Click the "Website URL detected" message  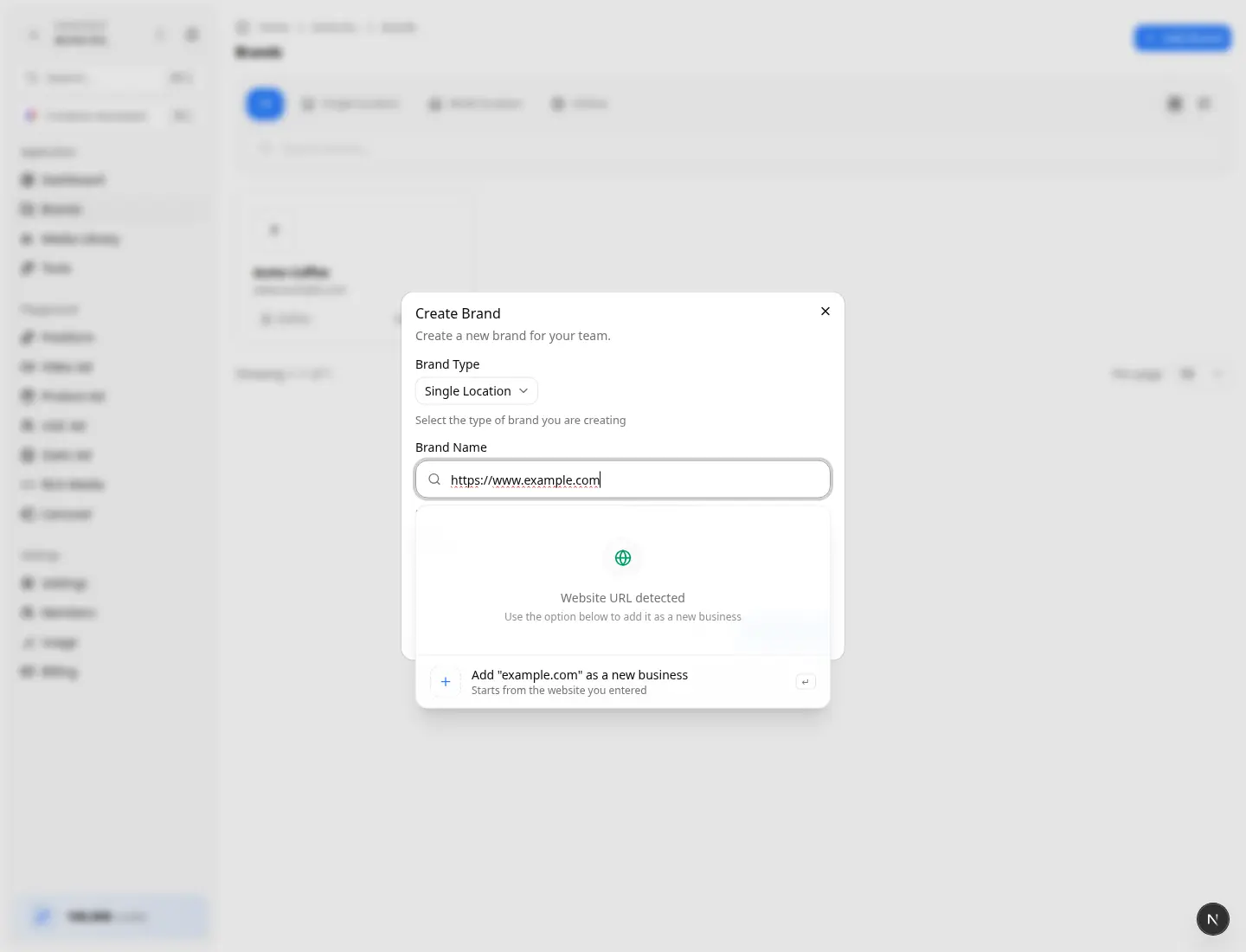click(x=623, y=598)
